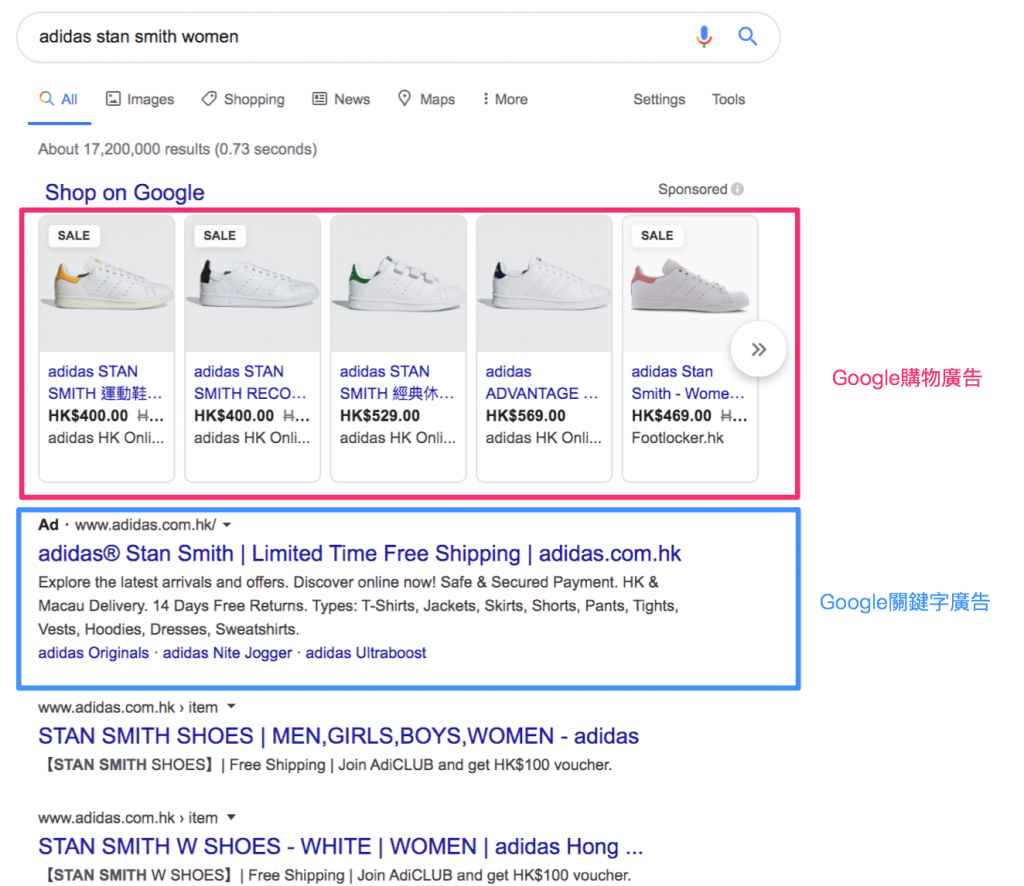Open the Shopping tab
The image size is (1024, 886).
click(x=244, y=99)
